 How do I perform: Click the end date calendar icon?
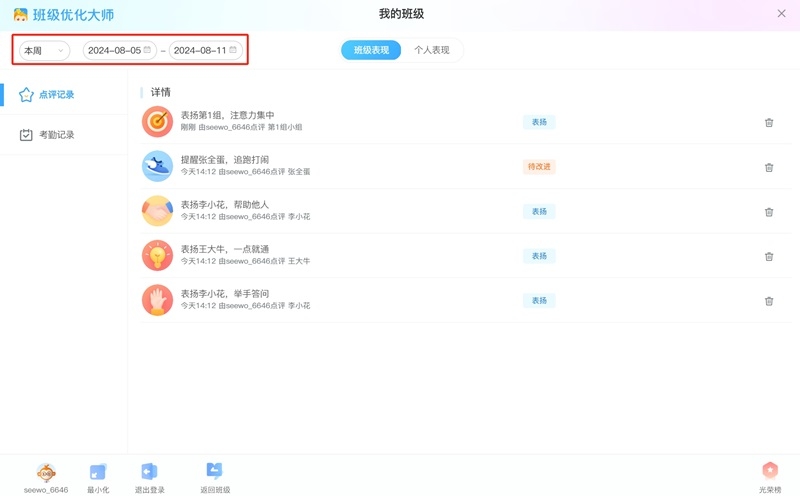233,49
